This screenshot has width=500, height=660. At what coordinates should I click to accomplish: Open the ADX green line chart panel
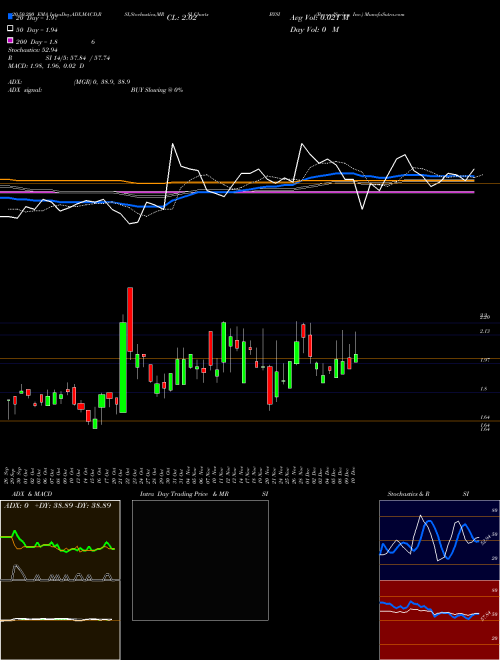(x=60, y=540)
